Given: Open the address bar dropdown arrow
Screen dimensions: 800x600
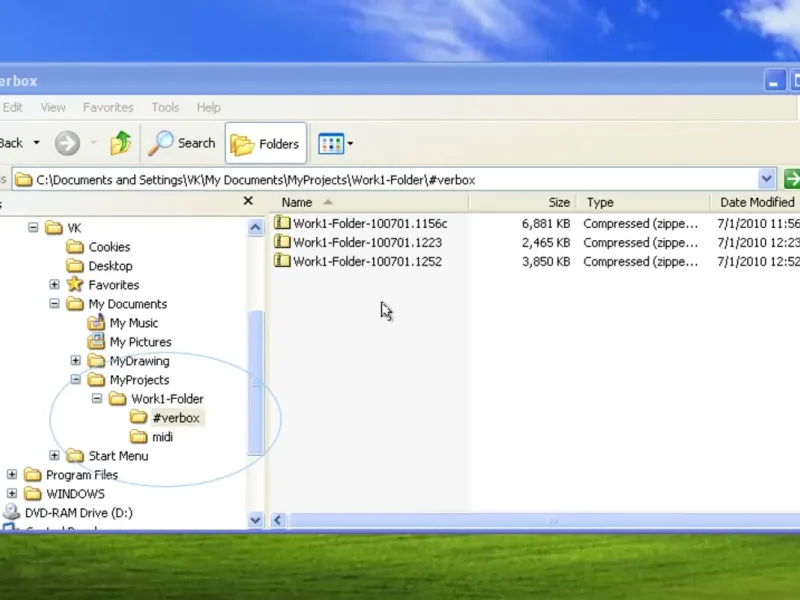Looking at the screenshot, I should 767,180.
